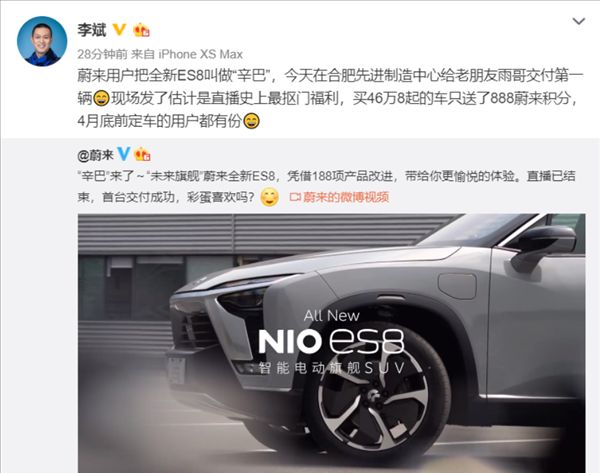600x473 pixels.
Task: Click the laughing emoji after 辆
Action: (101, 98)
